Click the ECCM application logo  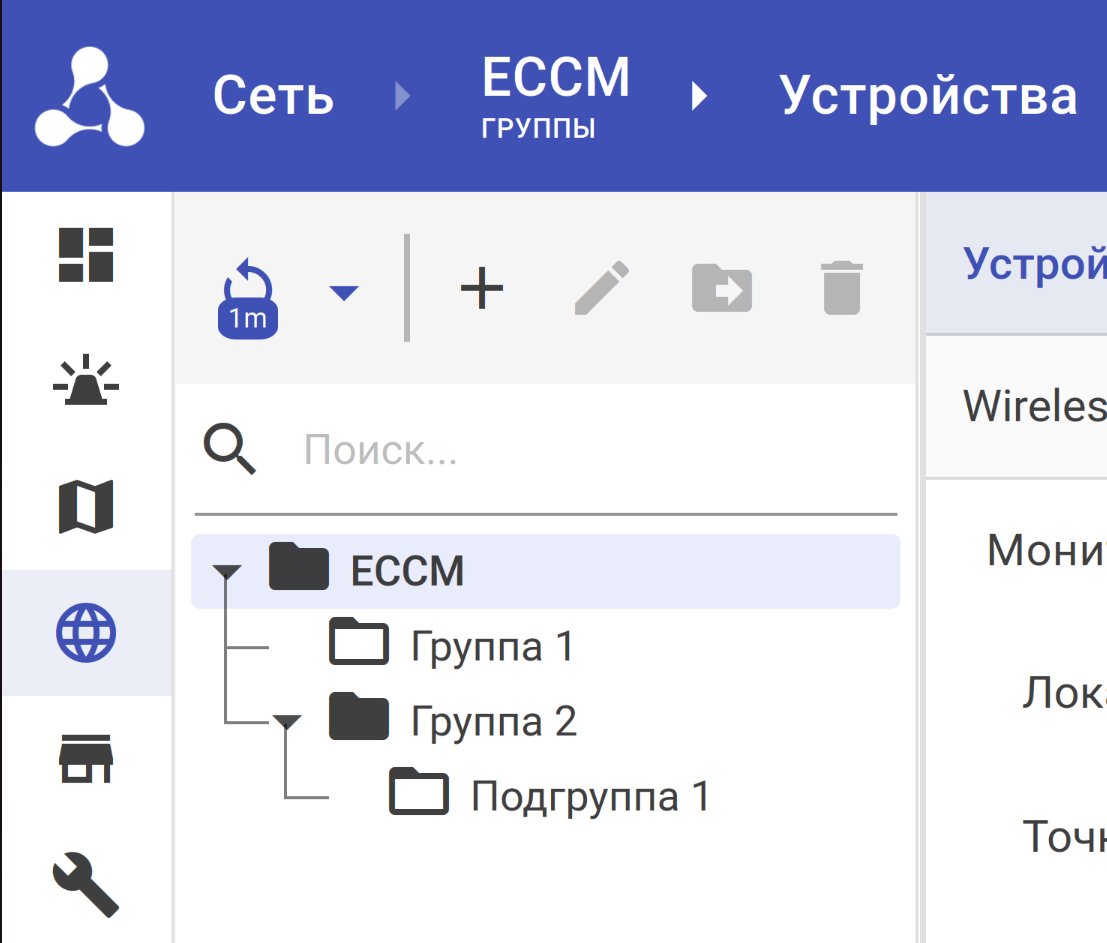coord(89,97)
